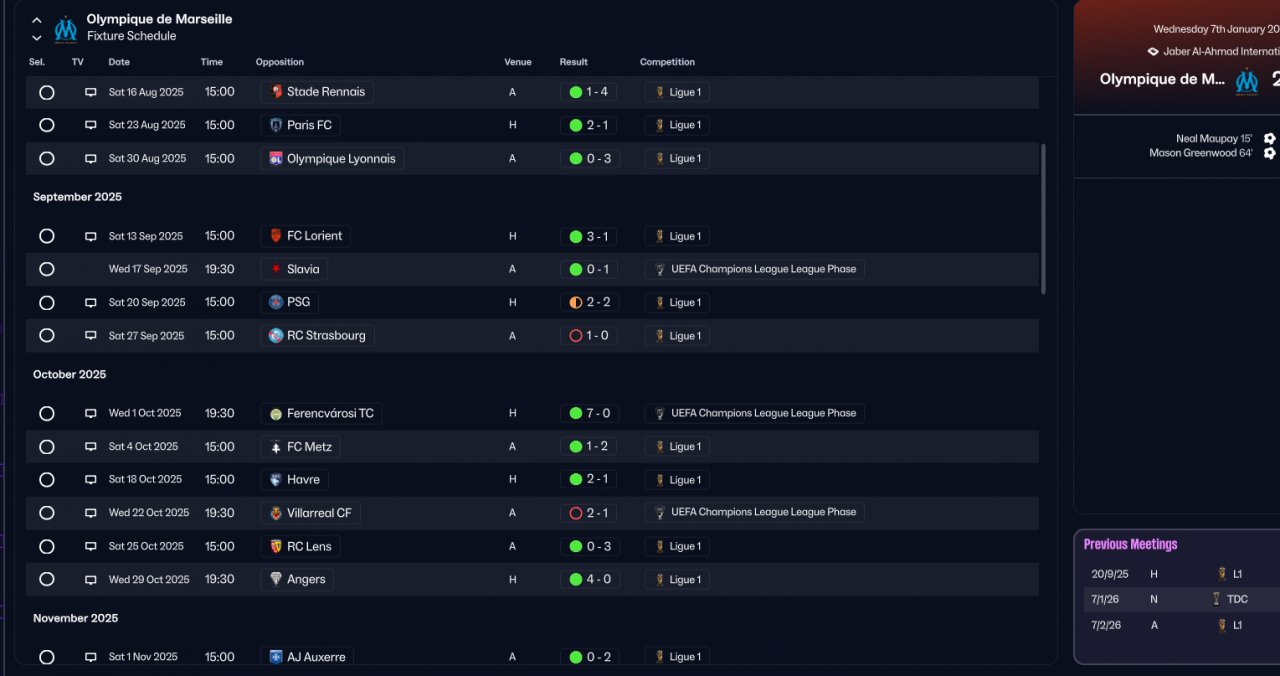Click TV icon for Angers fixture
This screenshot has height=676, width=1280.
[90, 580]
